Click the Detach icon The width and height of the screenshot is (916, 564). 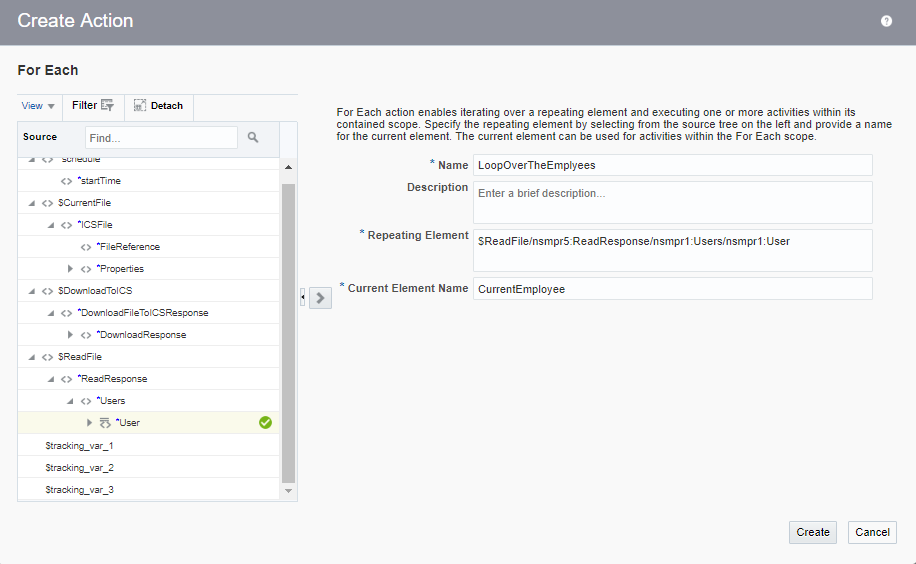140,105
